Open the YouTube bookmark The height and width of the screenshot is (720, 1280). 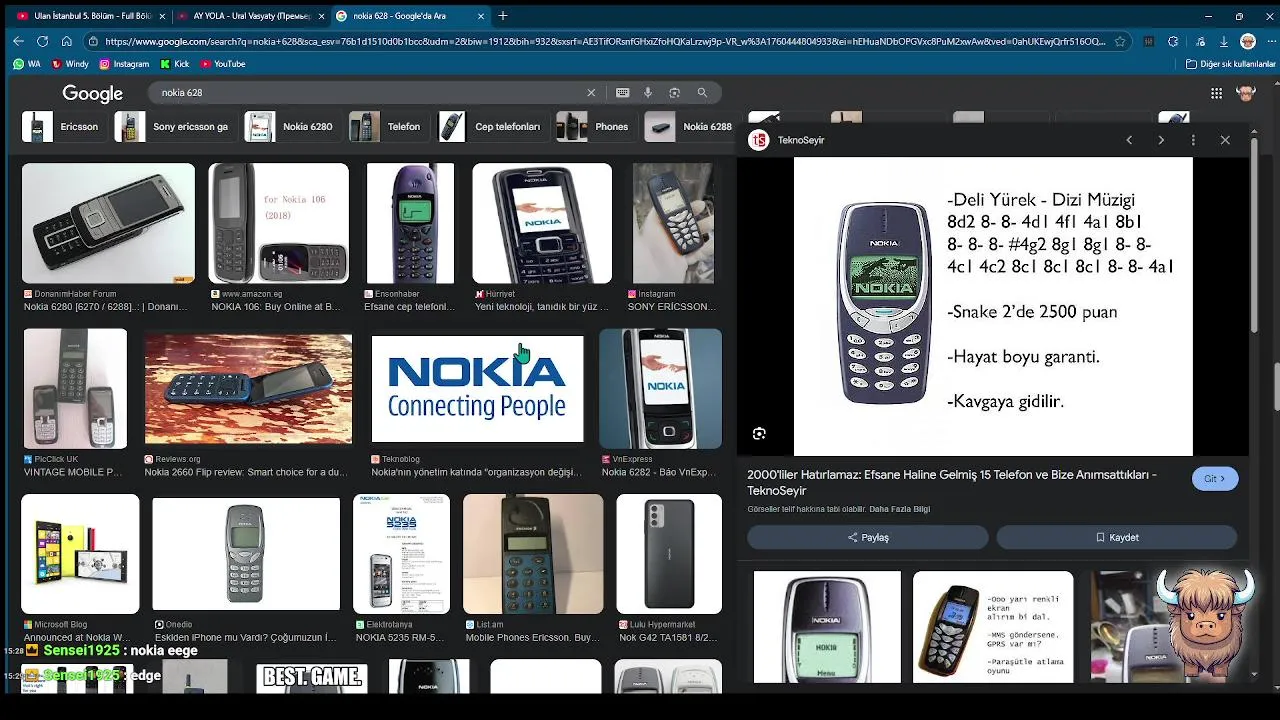click(223, 64)
